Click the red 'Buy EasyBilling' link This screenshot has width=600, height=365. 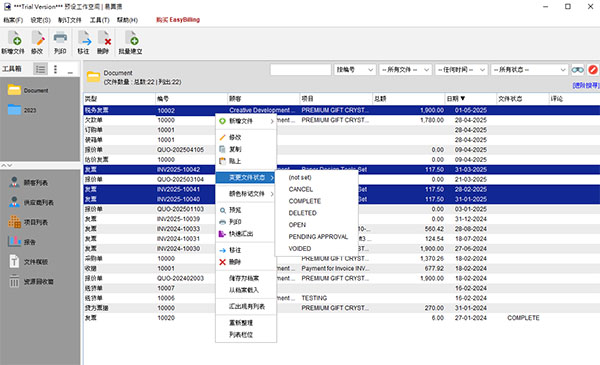click(178, 20)
